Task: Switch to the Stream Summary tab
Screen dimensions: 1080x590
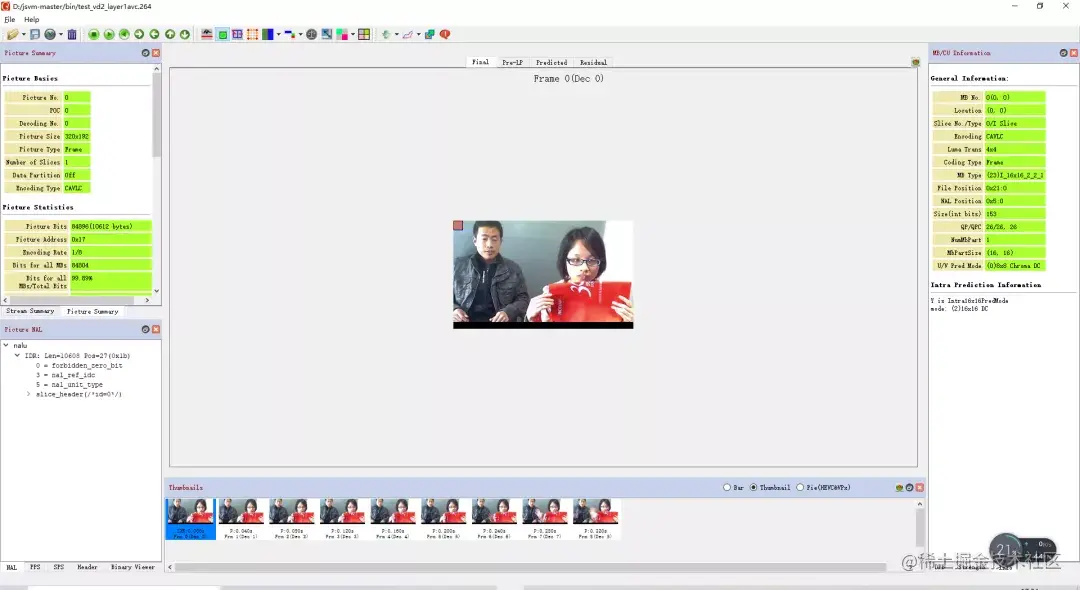Action: (x=28, y=311)
